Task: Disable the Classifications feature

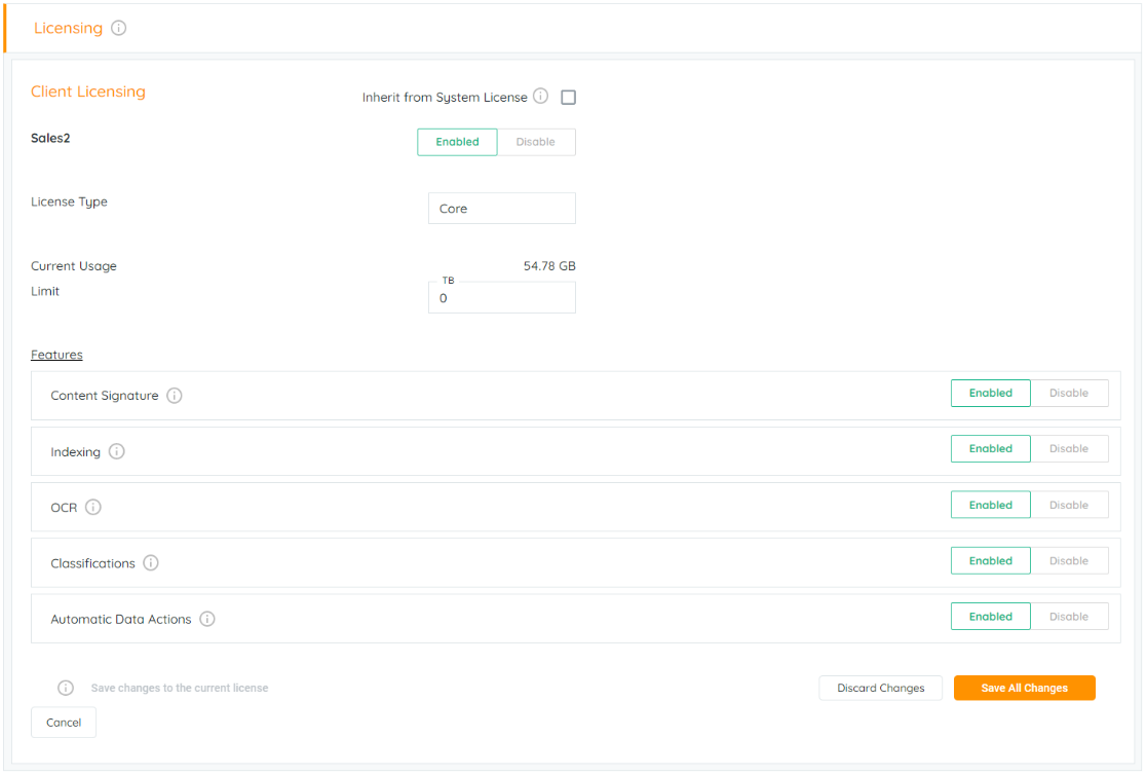Action: click(x=1068, y=561)
